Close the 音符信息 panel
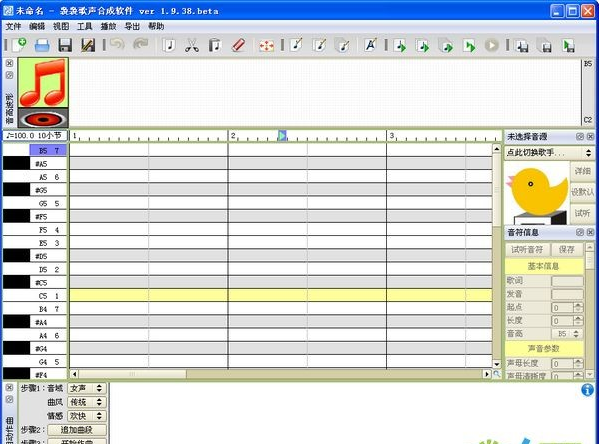The width and height of the screenshot is (599, 444). pyautogui.click(x=590, y=232)
